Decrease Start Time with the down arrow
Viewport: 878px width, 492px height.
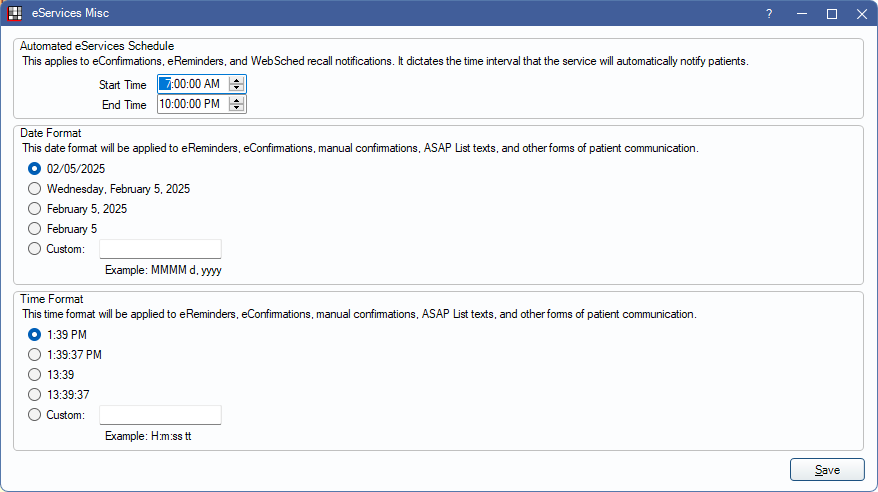tap(236, 89)
